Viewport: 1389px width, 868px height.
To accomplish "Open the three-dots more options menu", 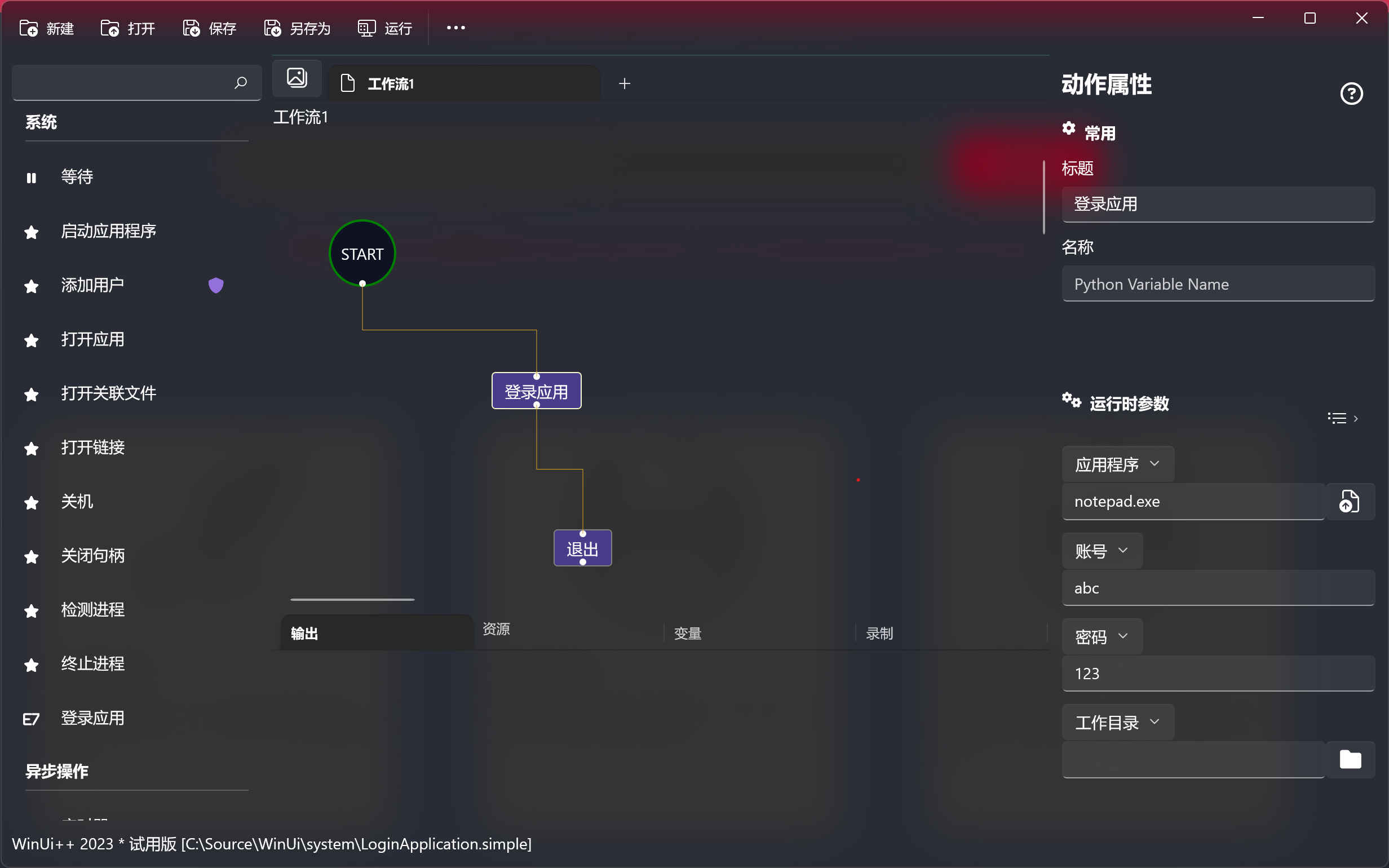I will (455, 28).
